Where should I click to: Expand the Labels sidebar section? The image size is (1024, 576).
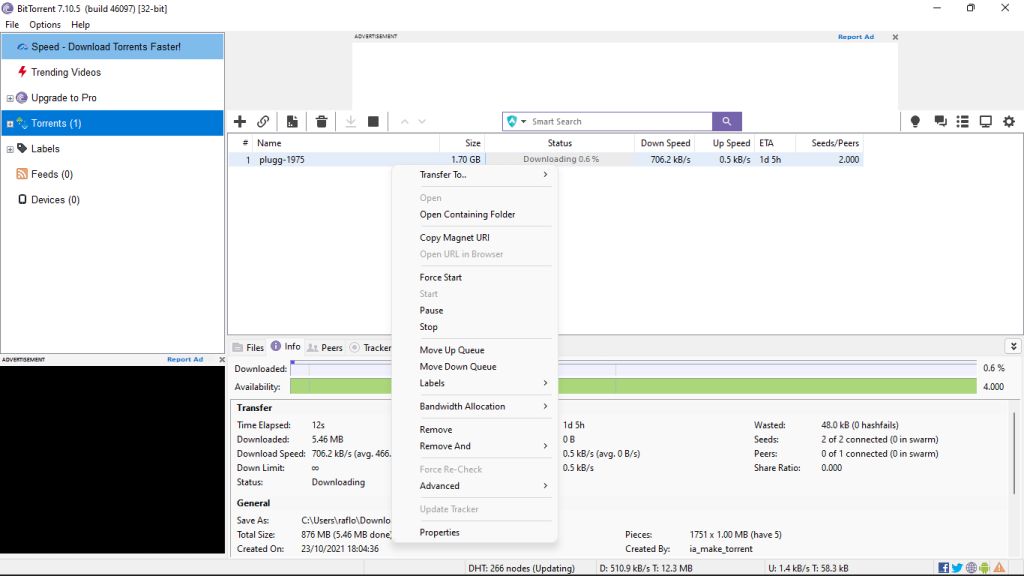click(8, 148)
